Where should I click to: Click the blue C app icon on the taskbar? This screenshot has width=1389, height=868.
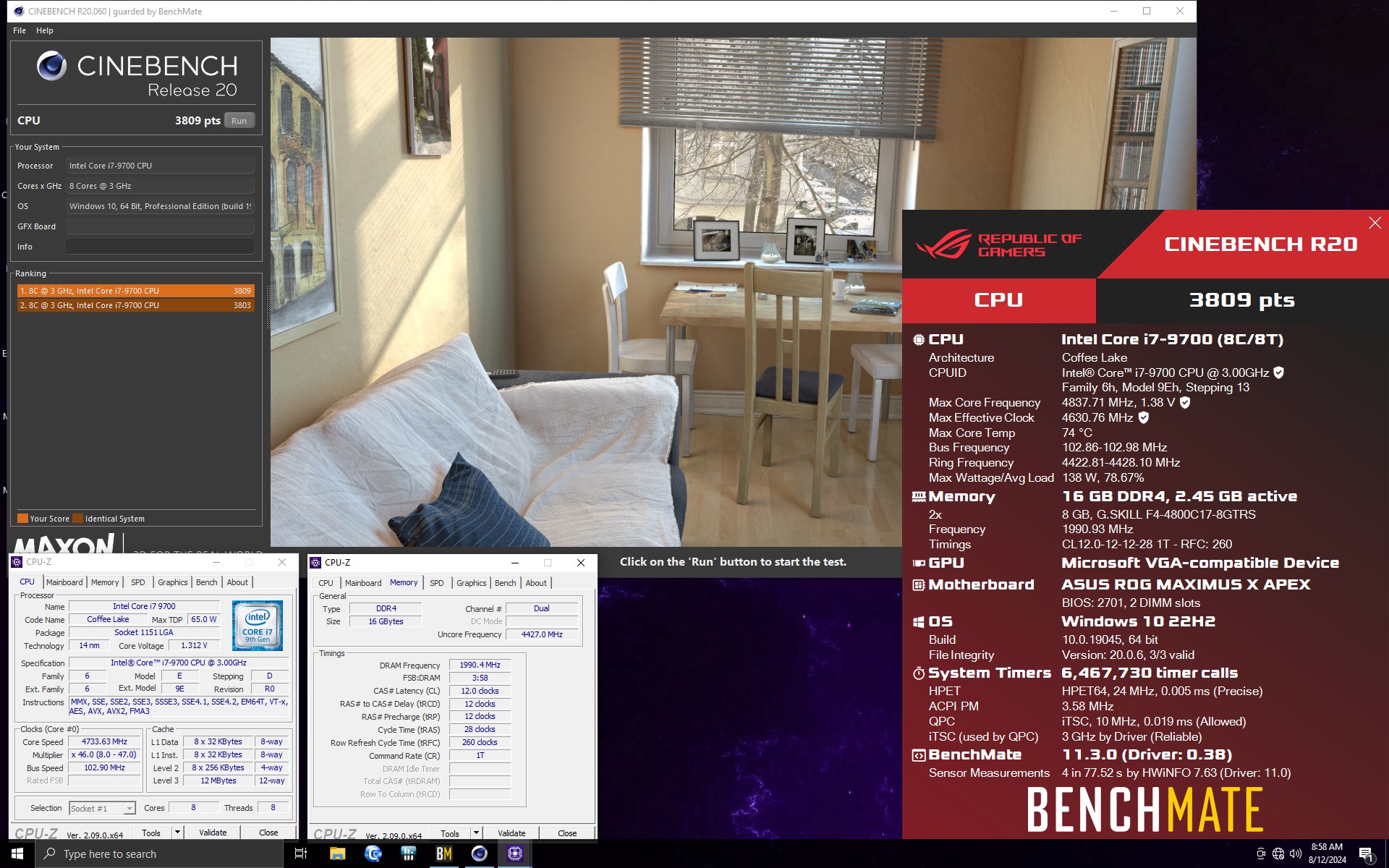click(x=373, y=854)
